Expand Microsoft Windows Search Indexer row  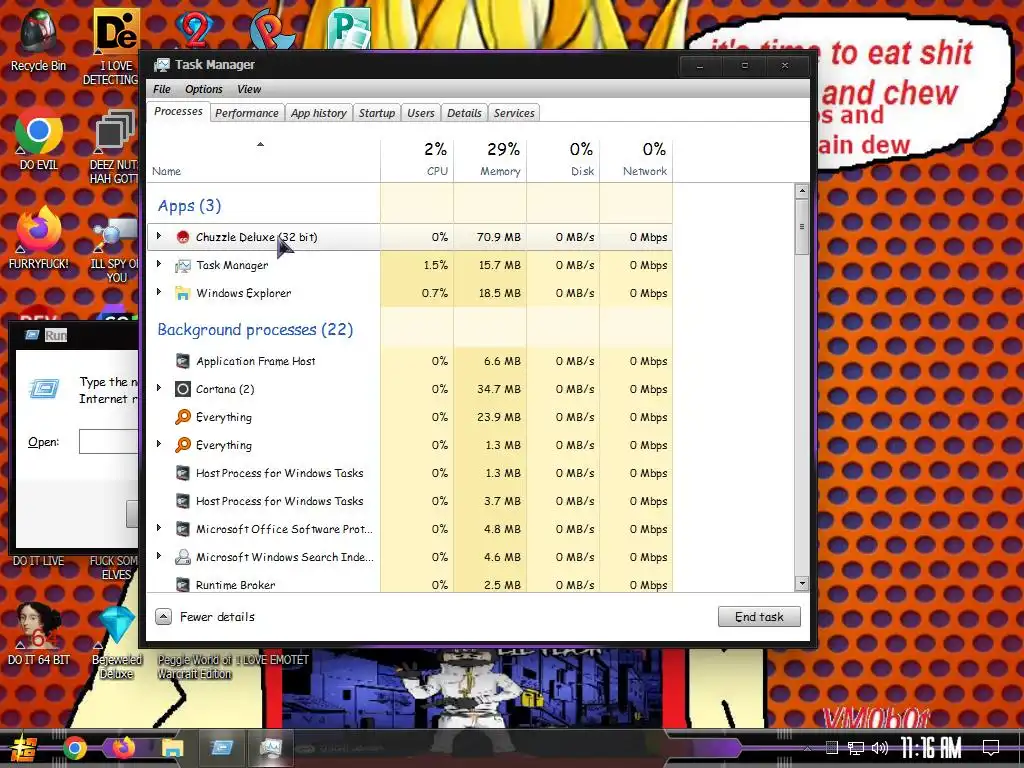(159, 556)
